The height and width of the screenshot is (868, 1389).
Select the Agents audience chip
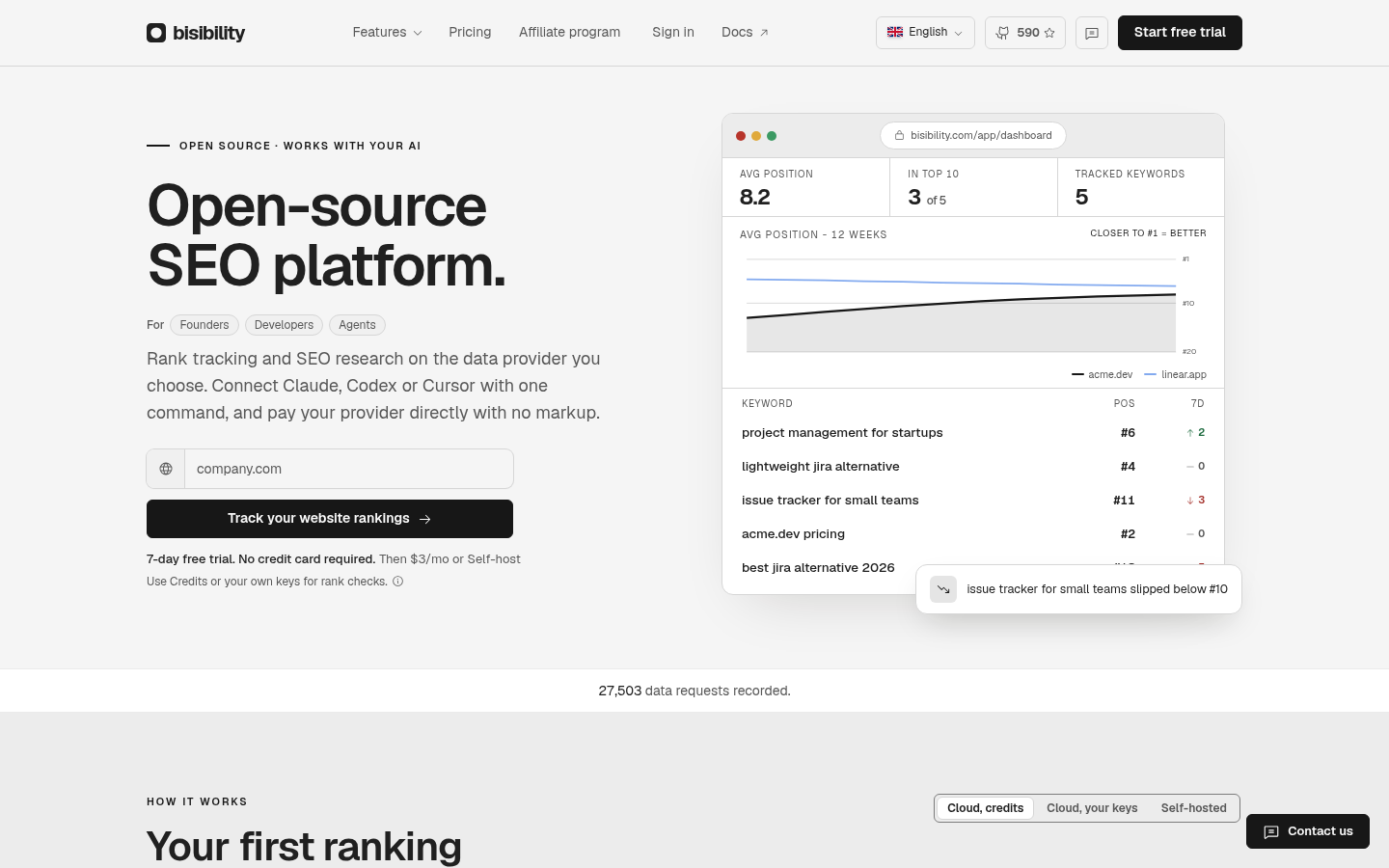click(x=357, y=325)
